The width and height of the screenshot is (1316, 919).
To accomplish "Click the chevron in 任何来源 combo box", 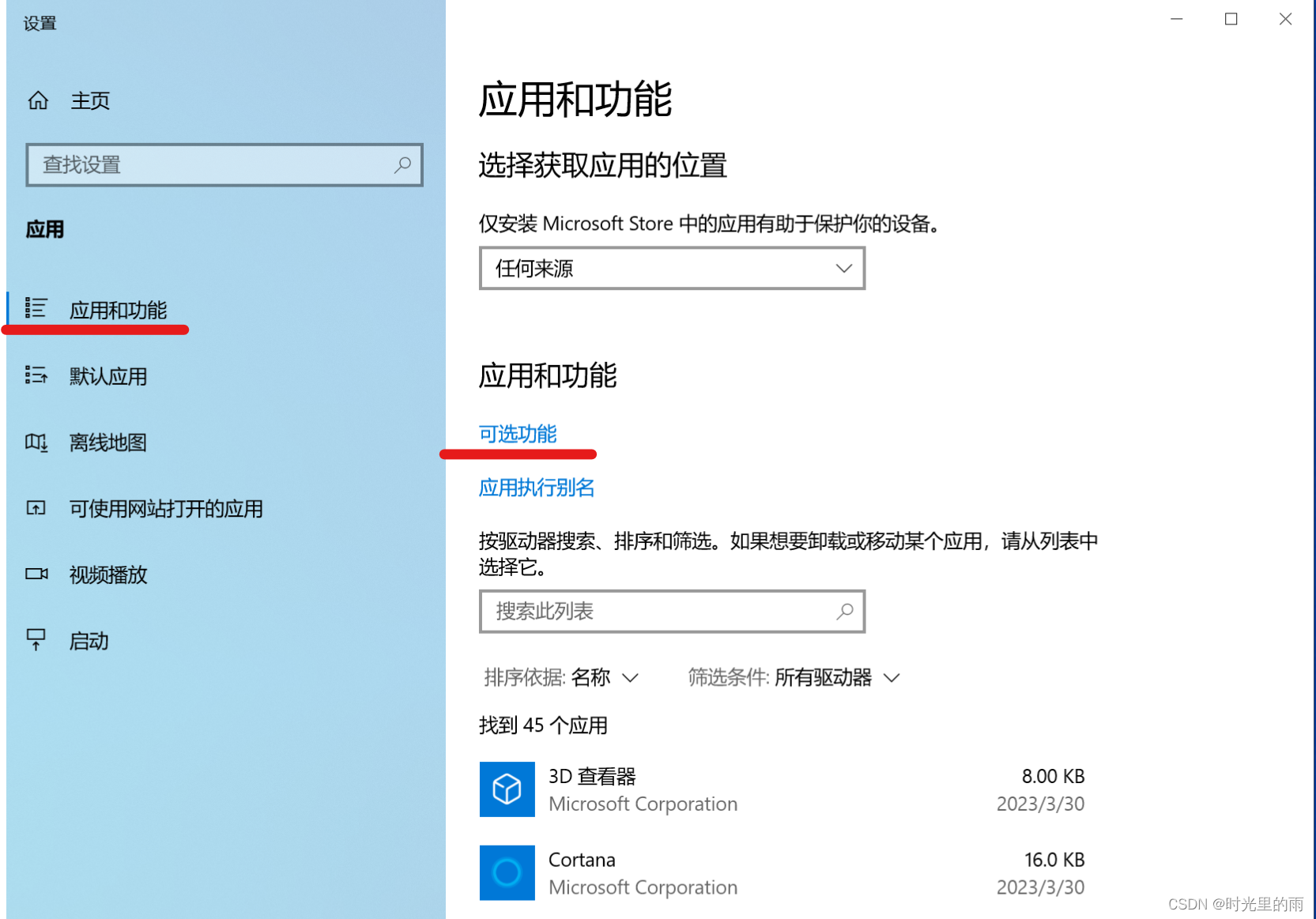I will tap(843, 269).
